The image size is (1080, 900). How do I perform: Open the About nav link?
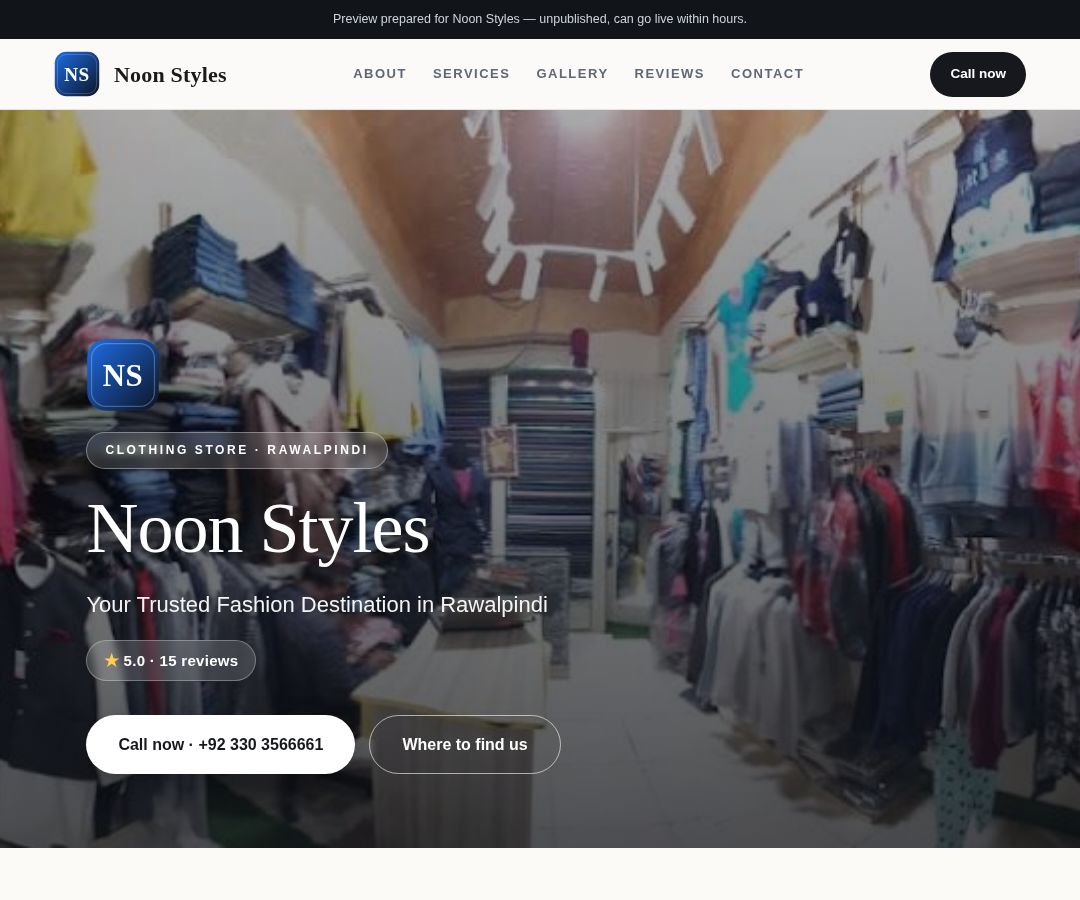pyautogui.click(x=380, y=74)
